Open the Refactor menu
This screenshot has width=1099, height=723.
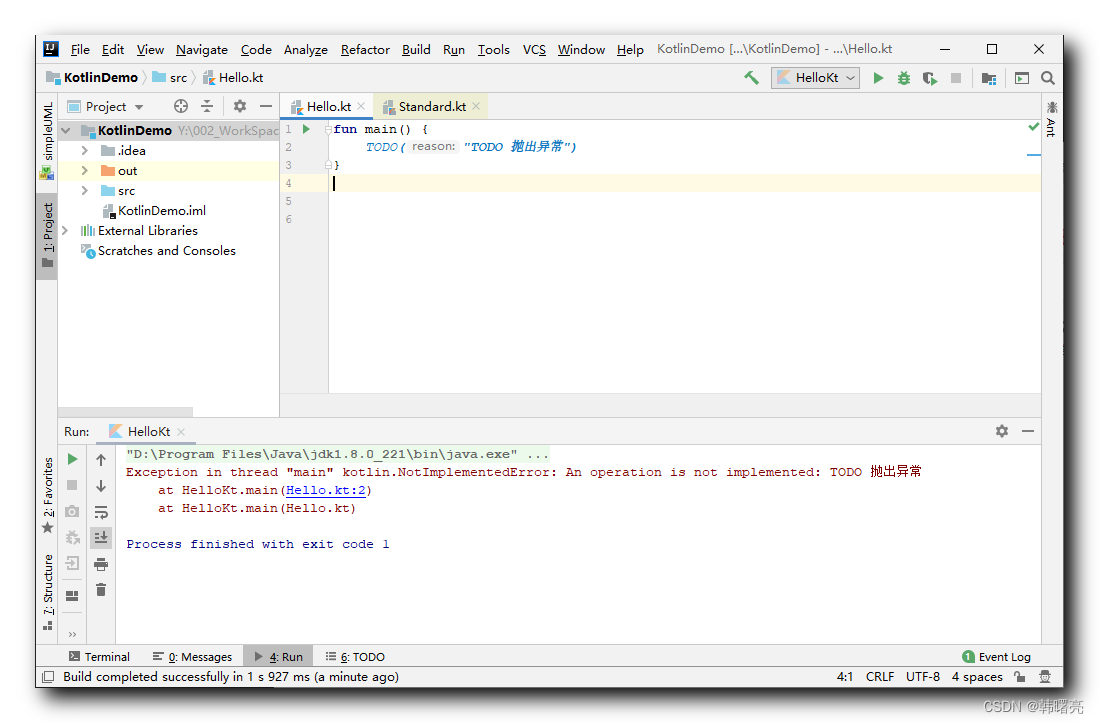pos(365,49)
